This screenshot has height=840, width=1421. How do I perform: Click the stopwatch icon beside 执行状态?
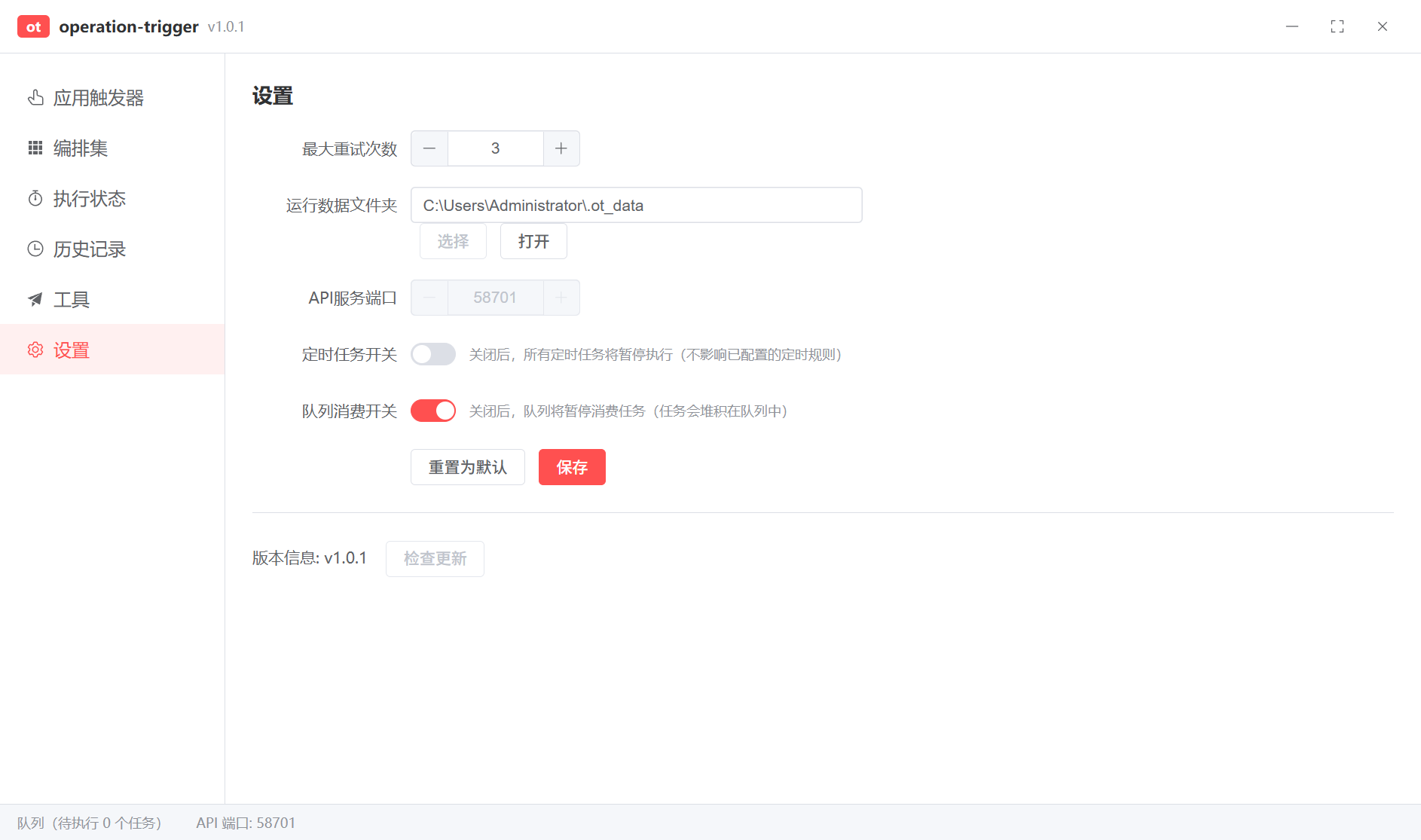[35, 199]
